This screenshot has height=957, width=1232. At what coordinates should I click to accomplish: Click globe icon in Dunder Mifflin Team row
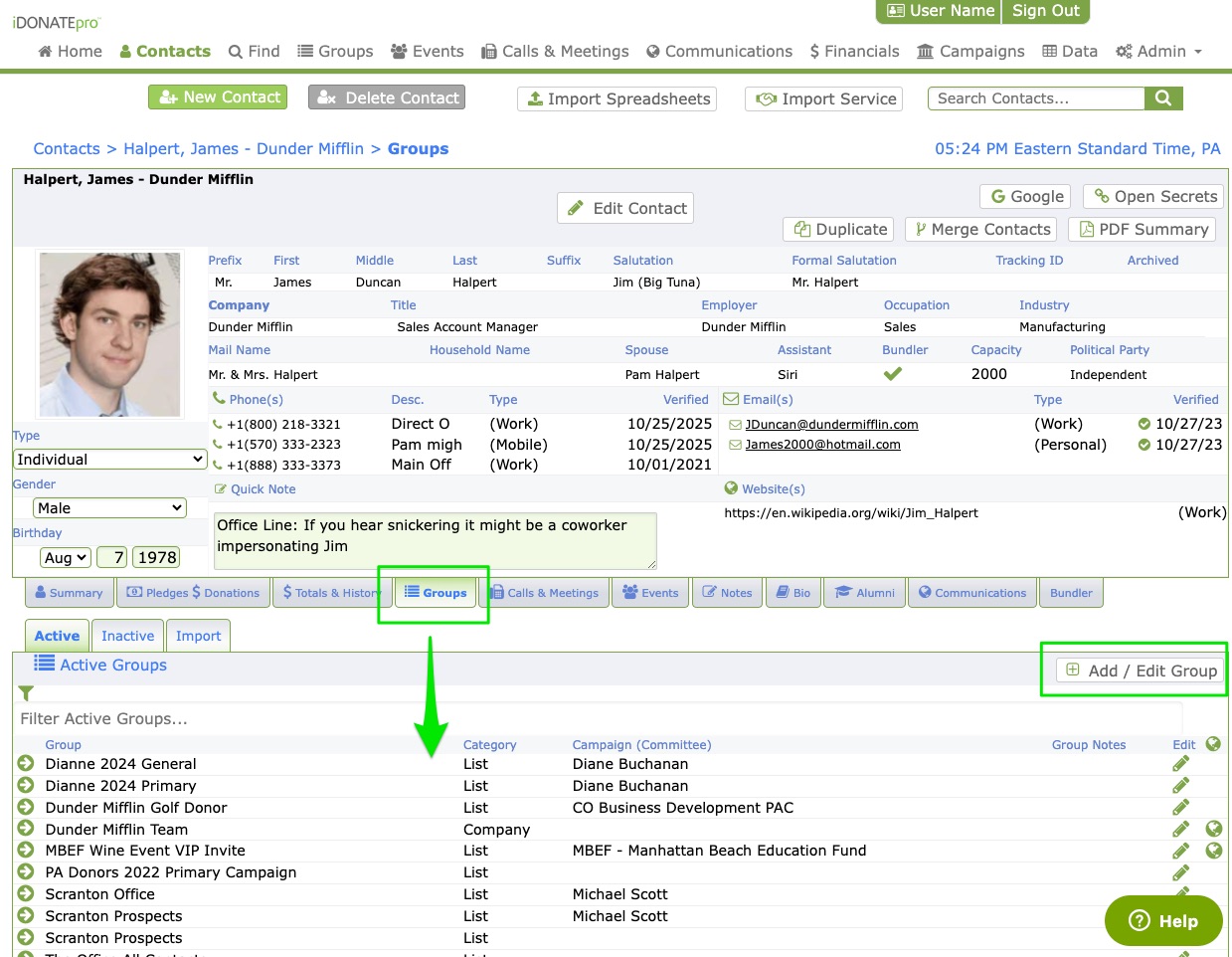1213,829
